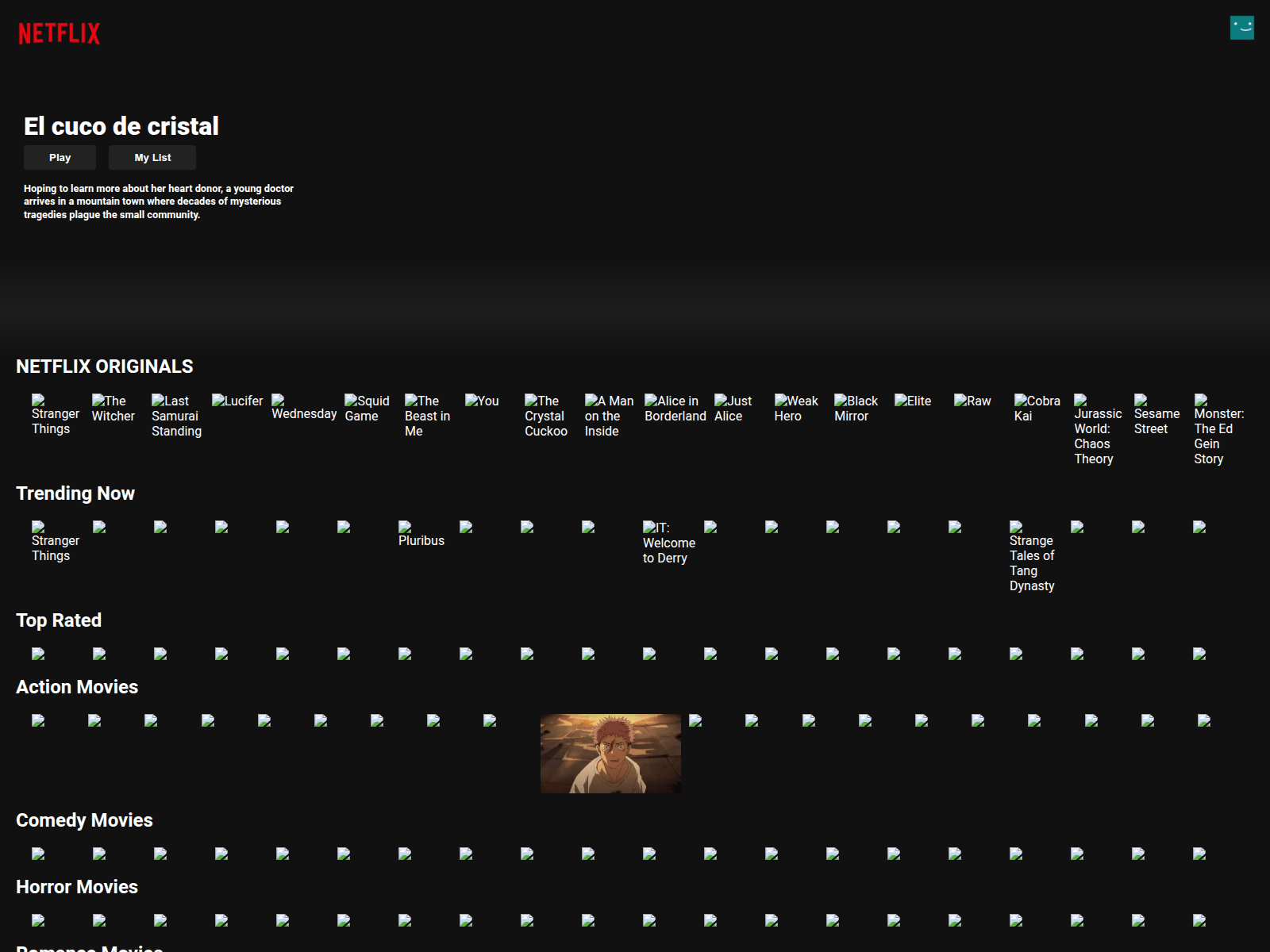Open Stranger Things in Trending Now
The height and width of the screenshot is (952, 1270).
[56, 542]
